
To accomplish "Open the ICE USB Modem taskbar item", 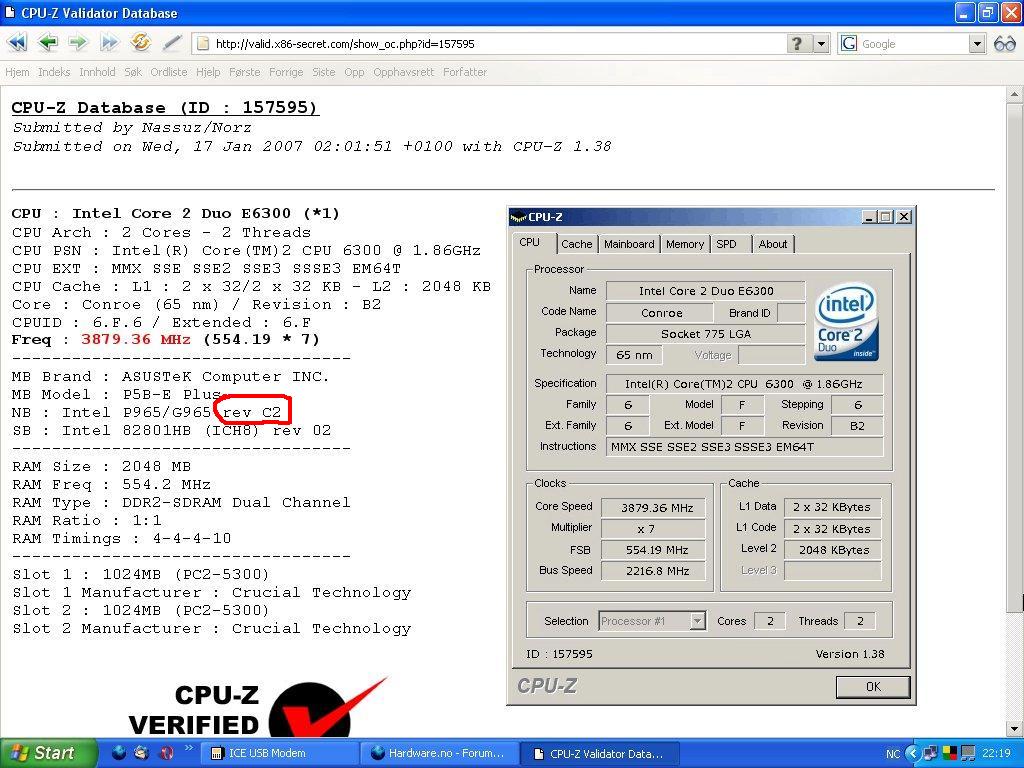I will pyautogui.click(x=281, y=753).
